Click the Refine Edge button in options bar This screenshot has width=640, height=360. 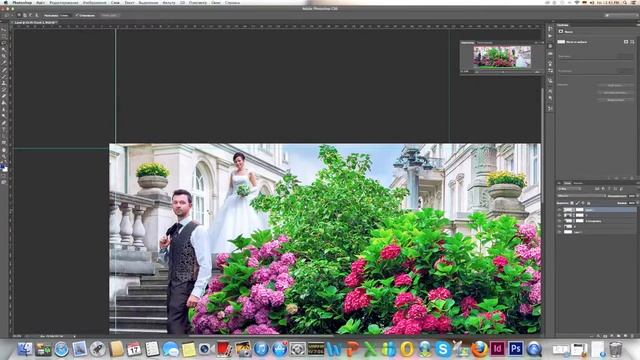tap(109, 16)
